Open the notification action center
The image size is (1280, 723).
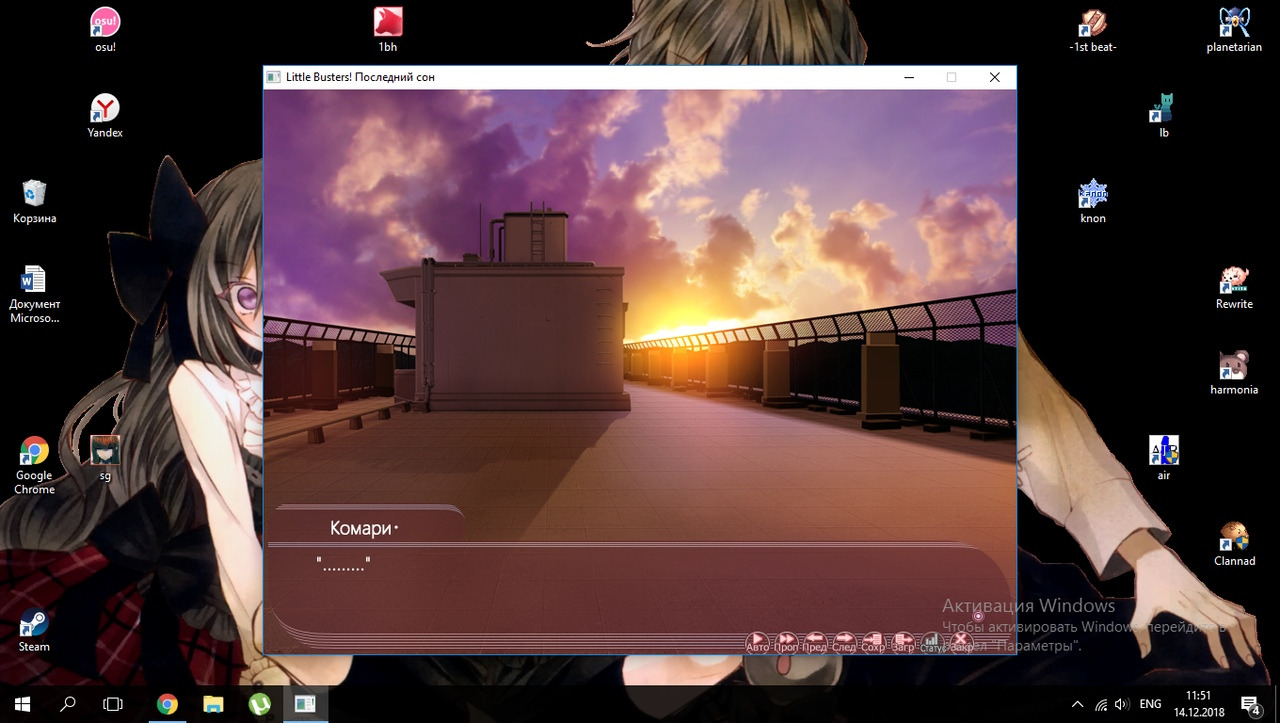[x=1250, y=704]
